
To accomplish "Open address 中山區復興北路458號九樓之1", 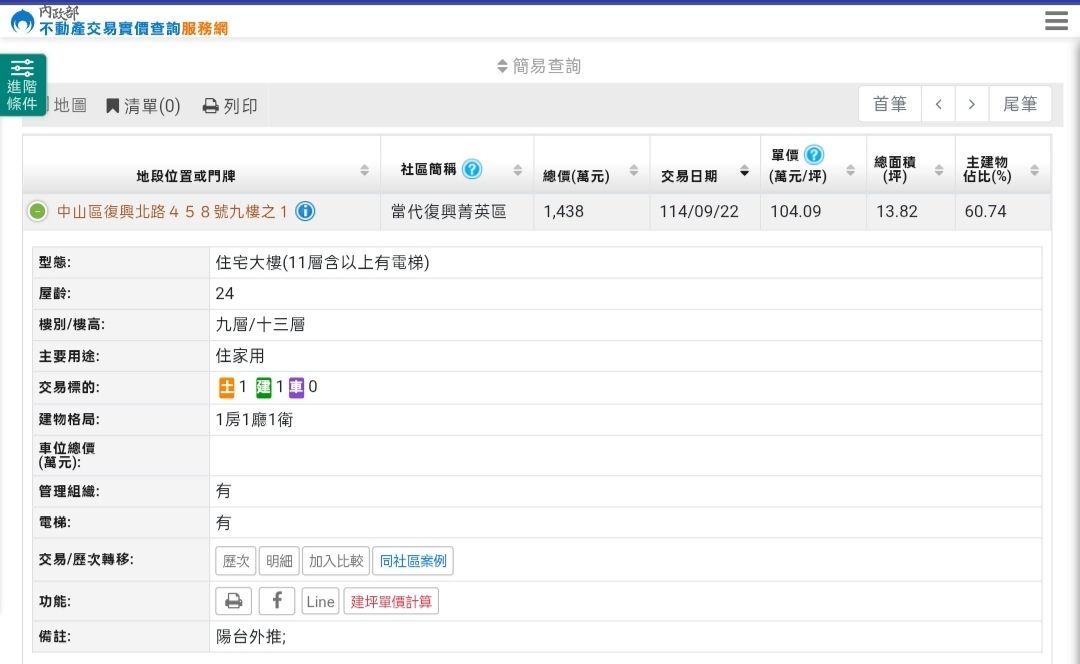I will 172,211.
